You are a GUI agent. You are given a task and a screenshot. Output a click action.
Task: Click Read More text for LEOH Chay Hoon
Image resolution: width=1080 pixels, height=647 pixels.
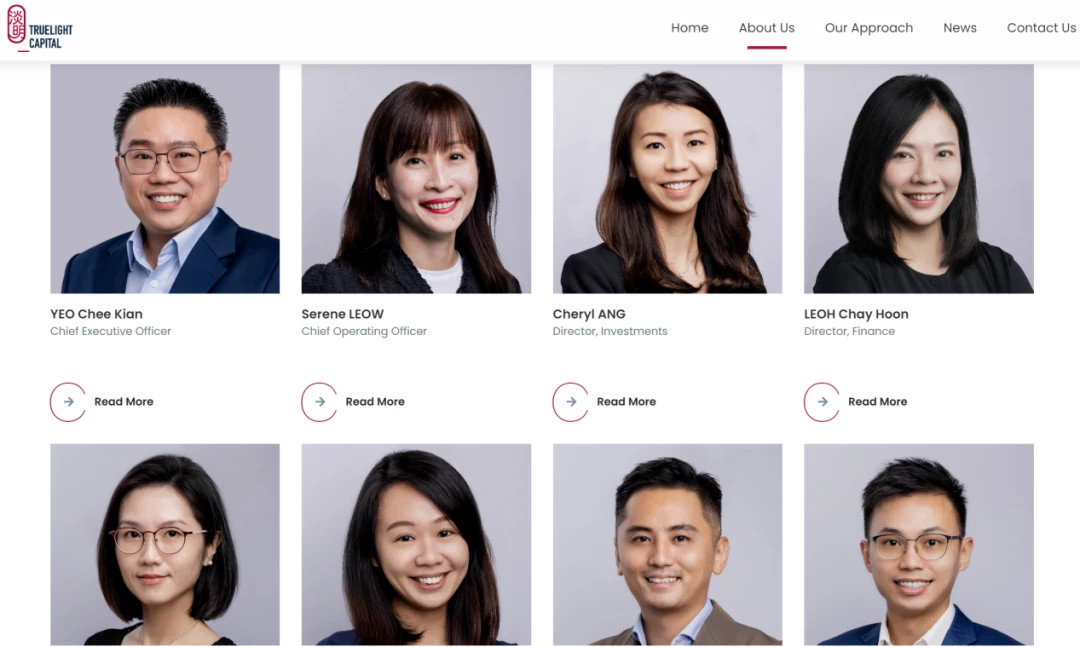coord(878,402)
